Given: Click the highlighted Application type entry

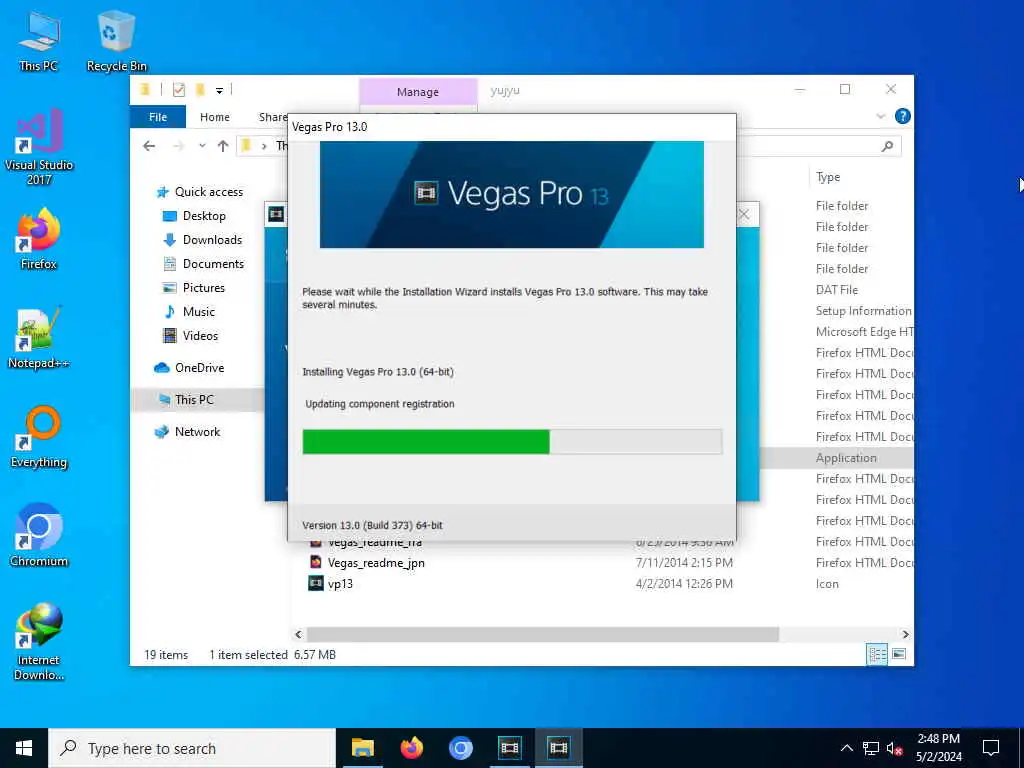Looking at the screenshot, I should [846, 458].
